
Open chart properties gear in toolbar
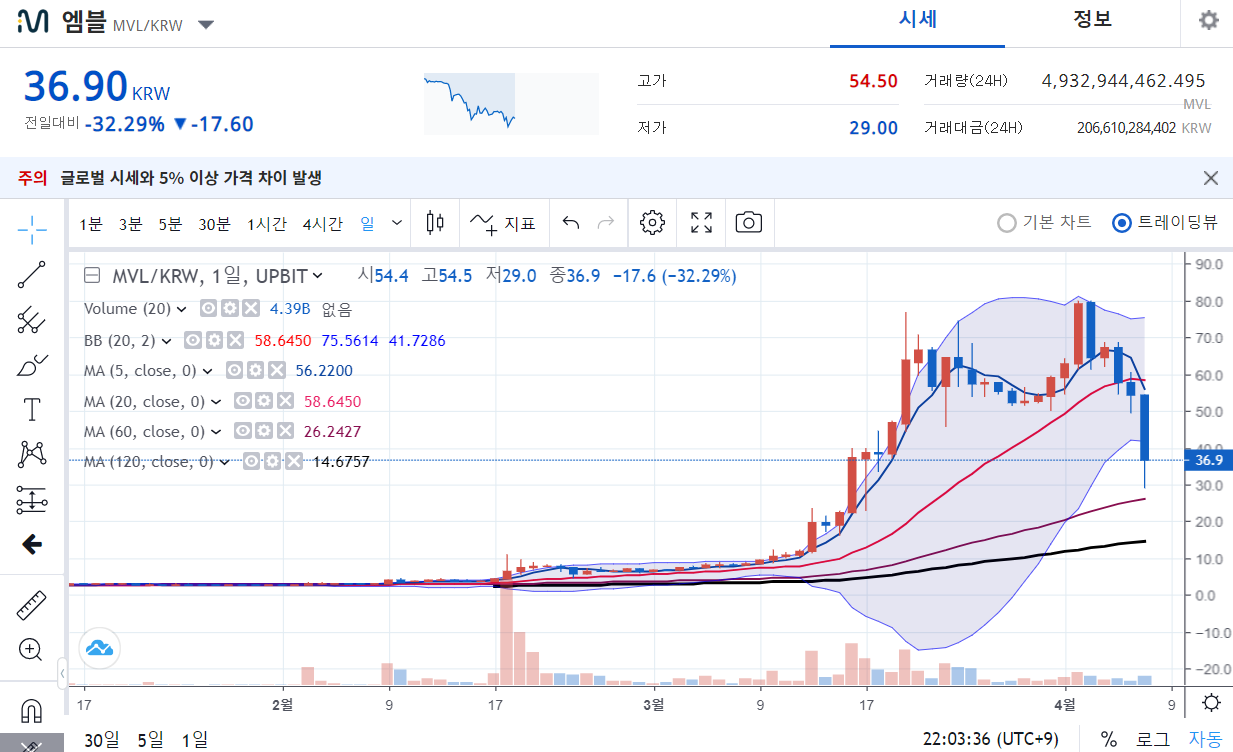pos(653,223)
